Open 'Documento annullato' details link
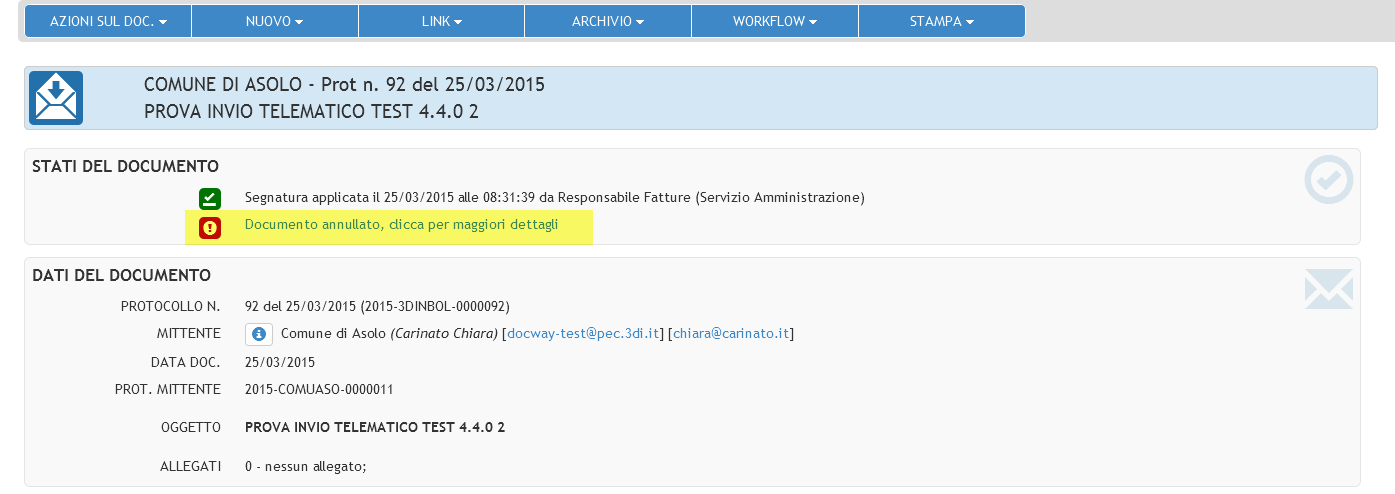This screenshot has height=494, width=1395. (x=401, y=226)
